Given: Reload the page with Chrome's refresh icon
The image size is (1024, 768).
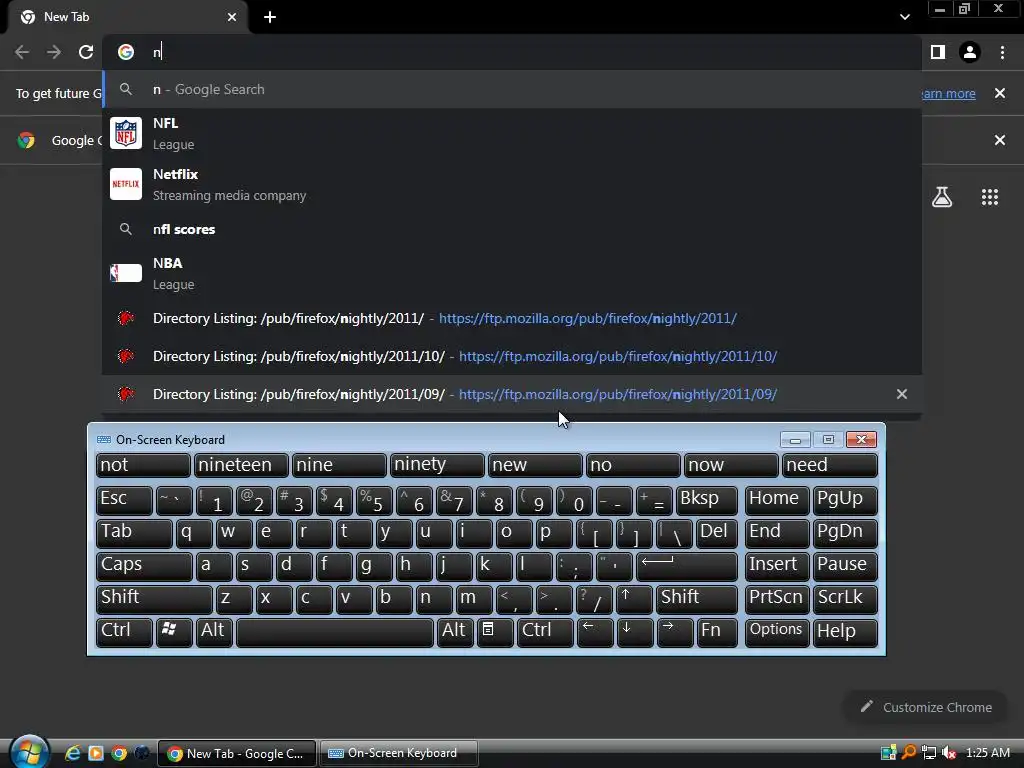Looking at the screenshot, I should (x=86, y=52).
